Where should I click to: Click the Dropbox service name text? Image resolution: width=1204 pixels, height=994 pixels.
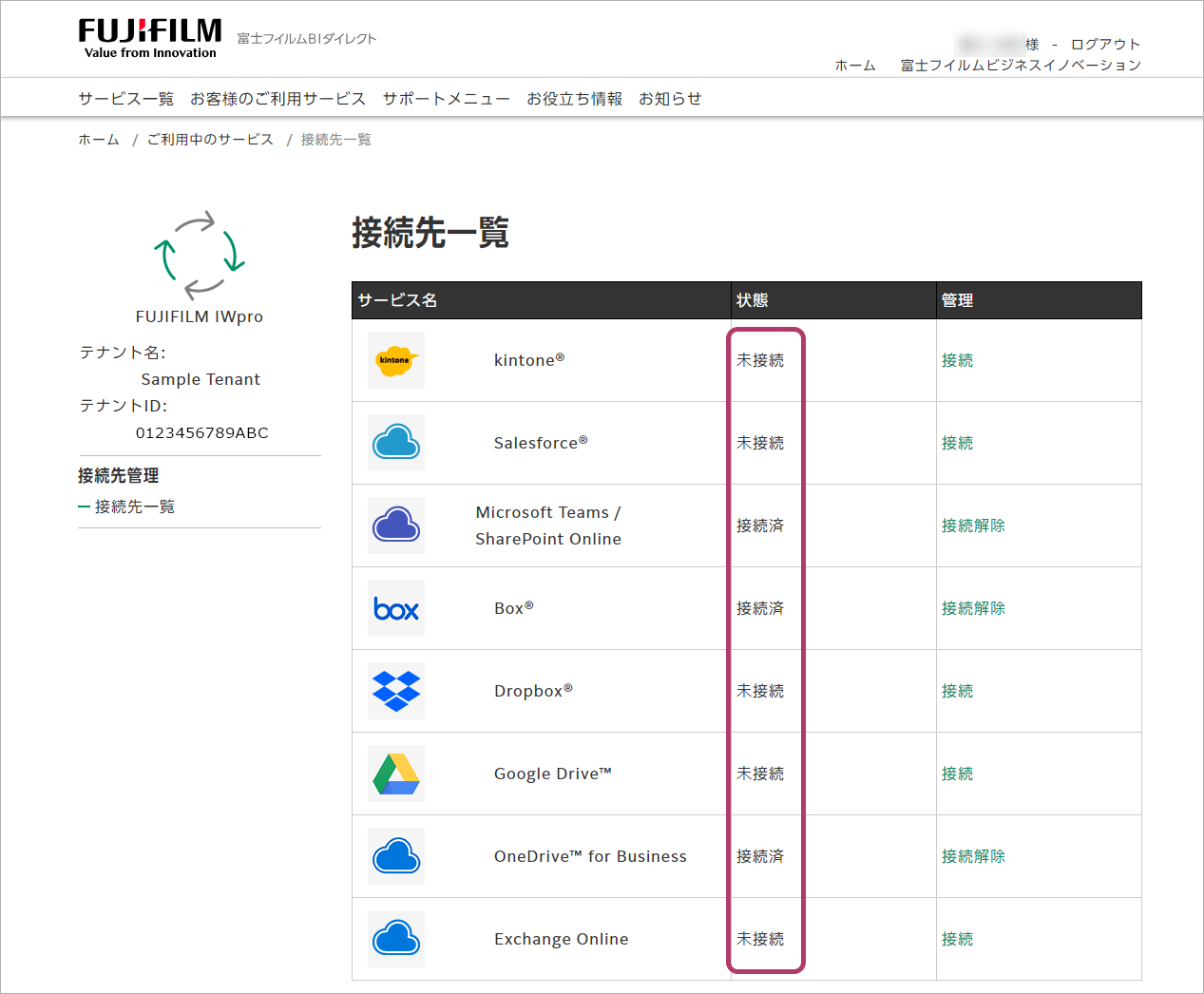click(533, 691)
